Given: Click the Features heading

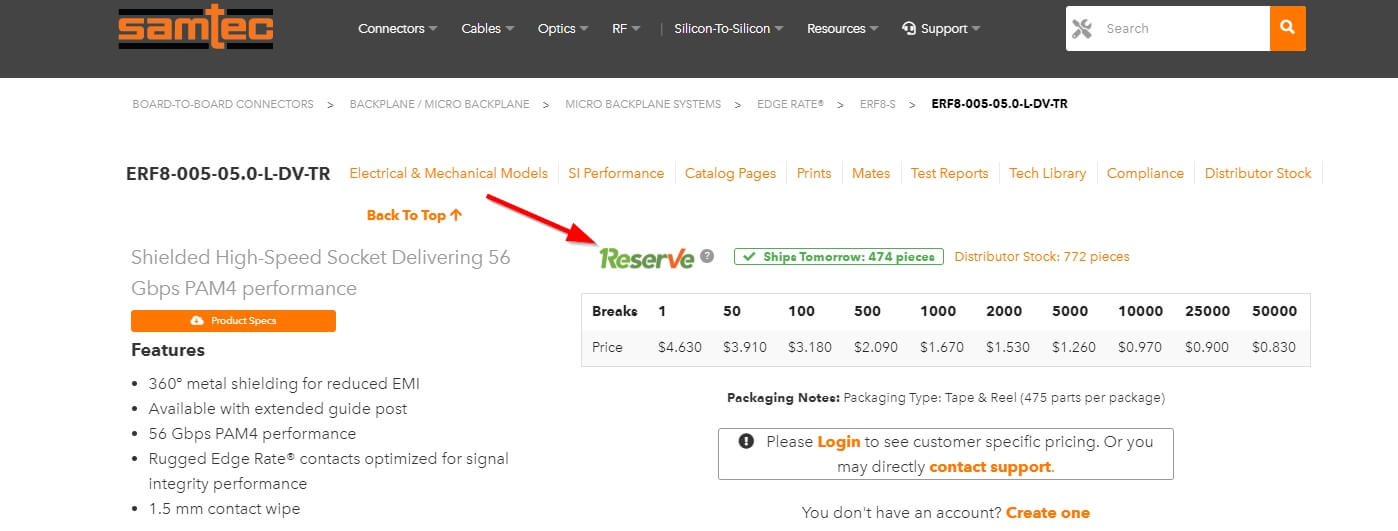Looking at the screenshot, I should pos(168,350).
